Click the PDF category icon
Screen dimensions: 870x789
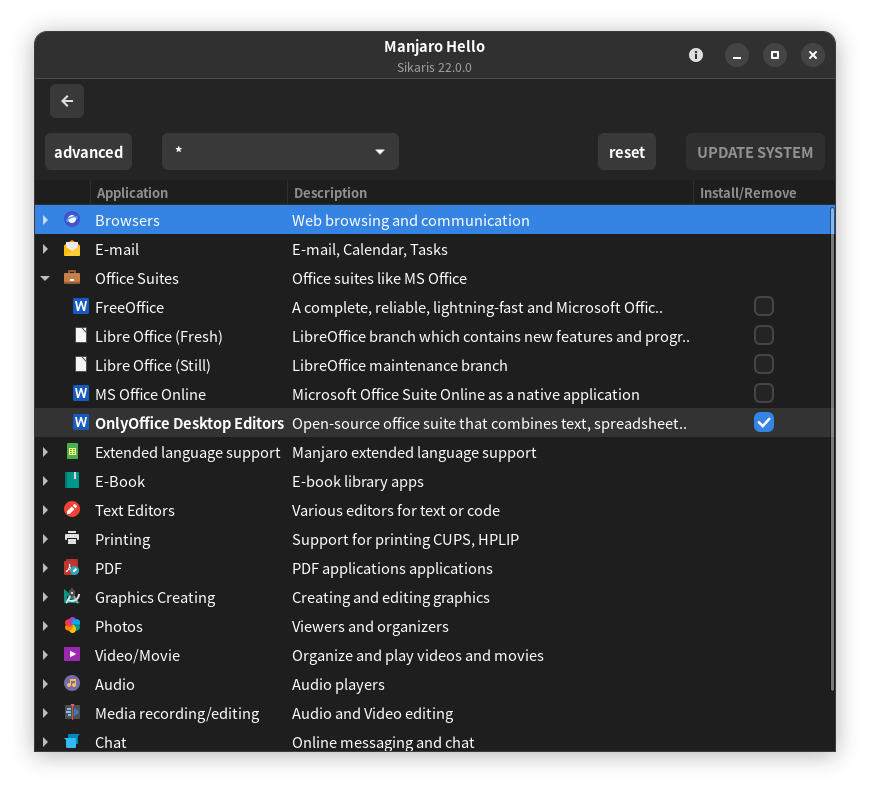[72, 567]
